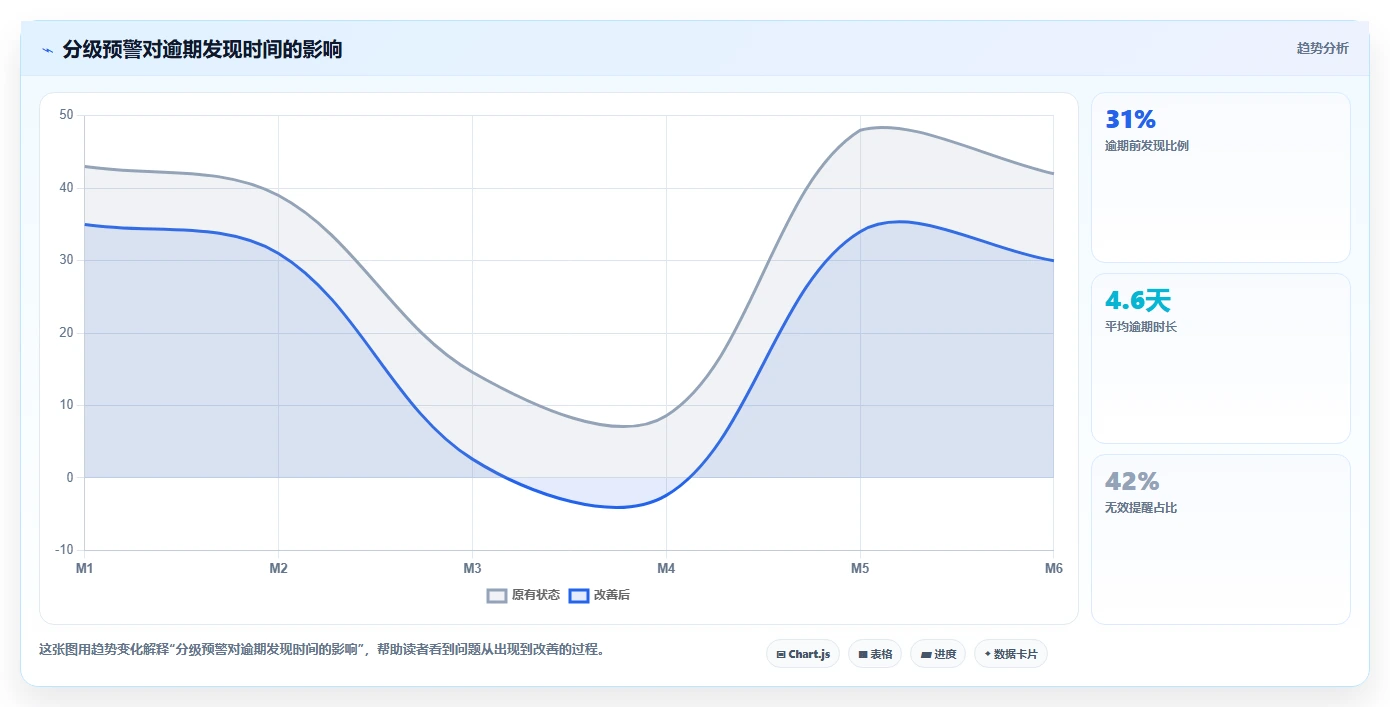The width and height of the screenshot is (1390, 707).
Task: Toggle the 原有状态 legend swatch
Action: click(x=497, y=595)
